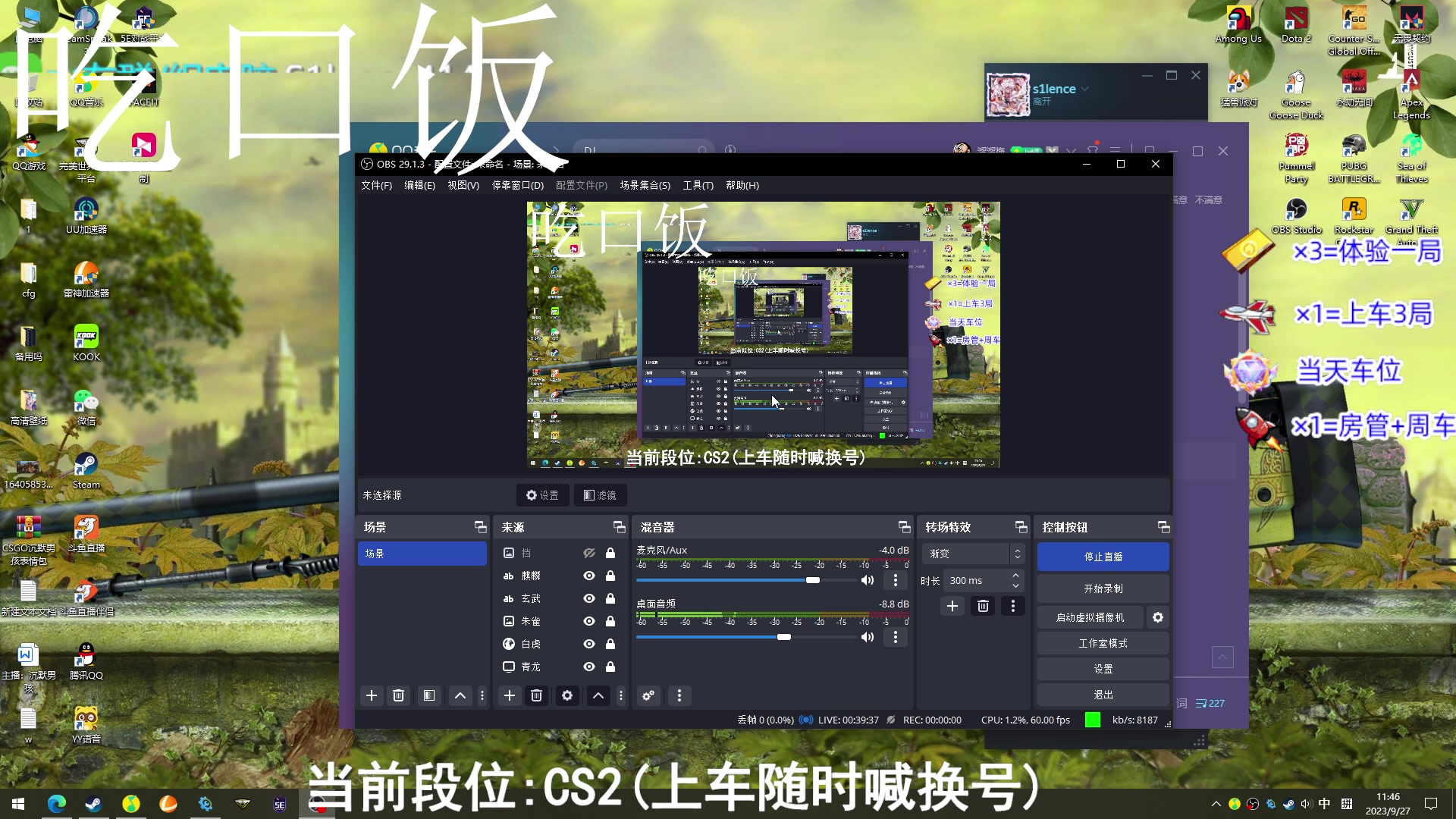Click the 滤镜 button above the docks
The width and height of the screenshot is (1456, 819).
click(x=600, y=495)
